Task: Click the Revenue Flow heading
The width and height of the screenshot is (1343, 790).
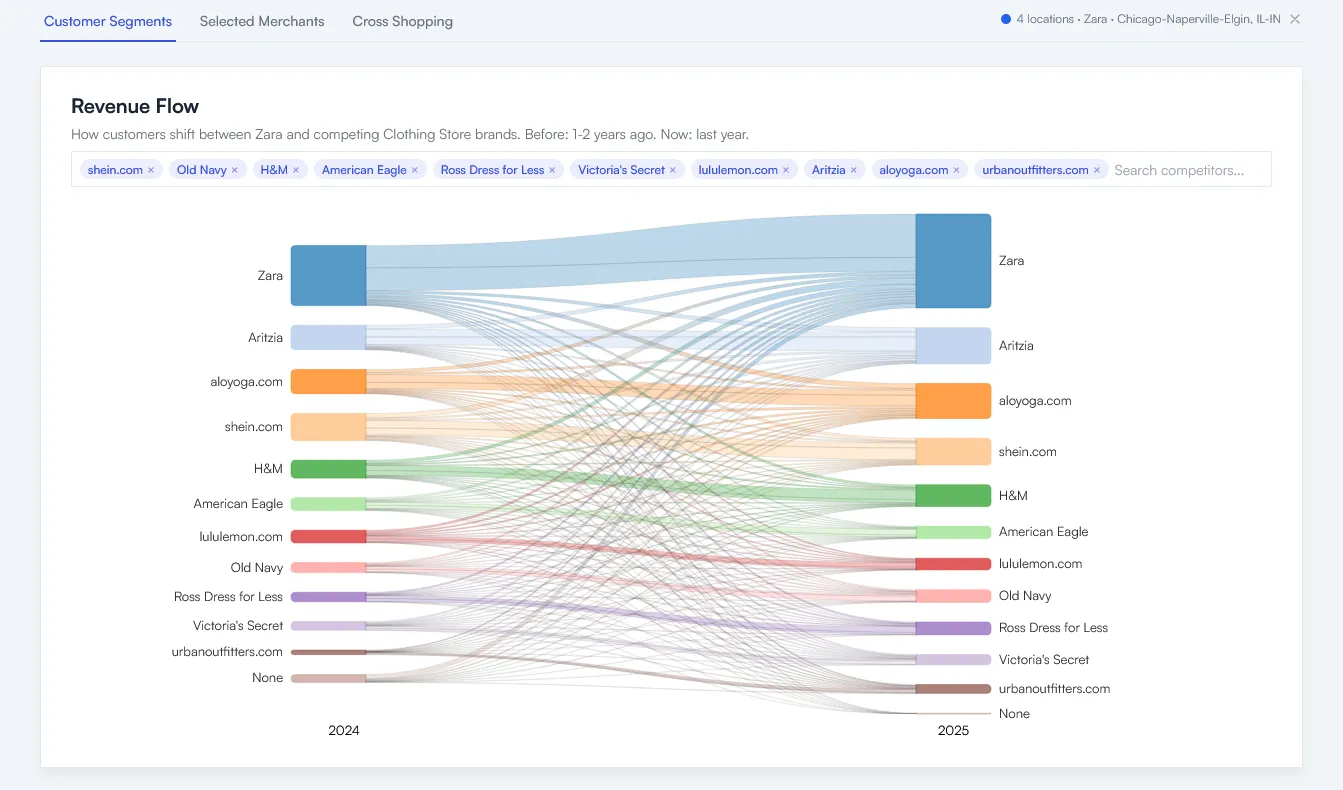Action: click(135, 106)
